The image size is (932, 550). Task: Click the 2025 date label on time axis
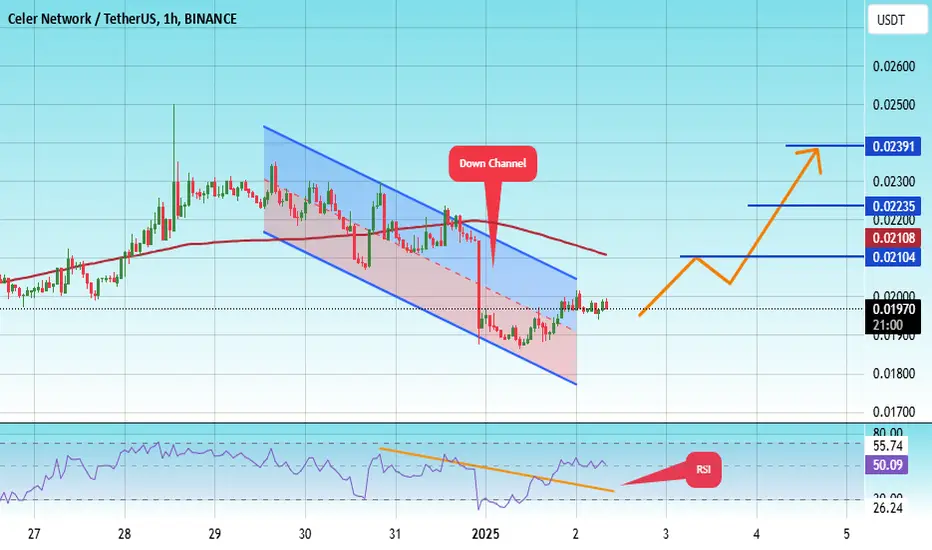pyautogui.click(x=486, y=534)
